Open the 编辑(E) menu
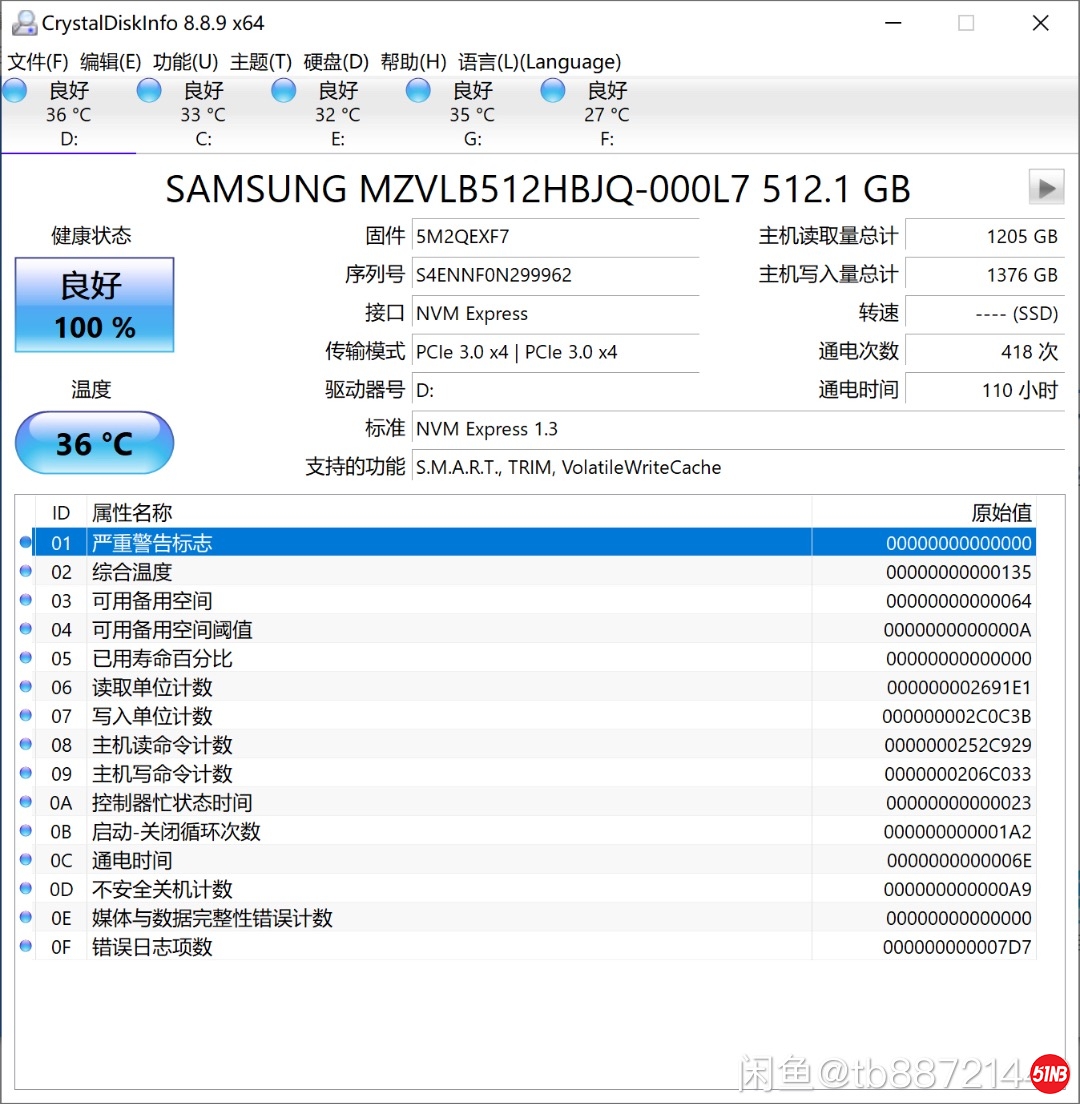 point(111,62)
